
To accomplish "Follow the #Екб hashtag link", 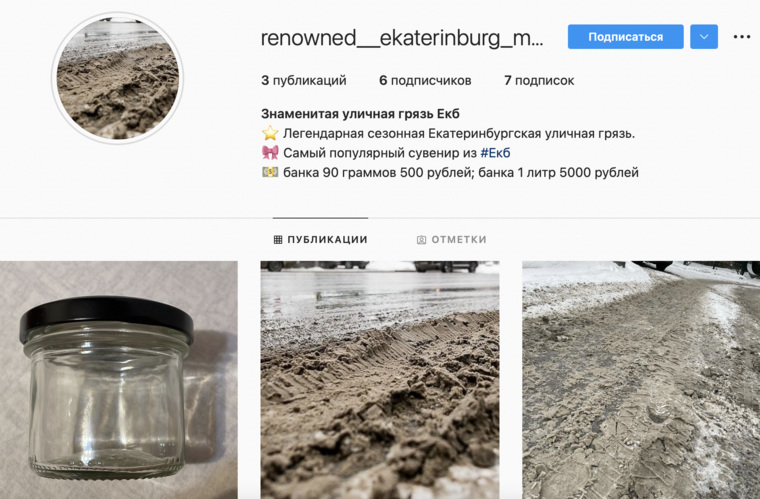I will coord(495,153).
